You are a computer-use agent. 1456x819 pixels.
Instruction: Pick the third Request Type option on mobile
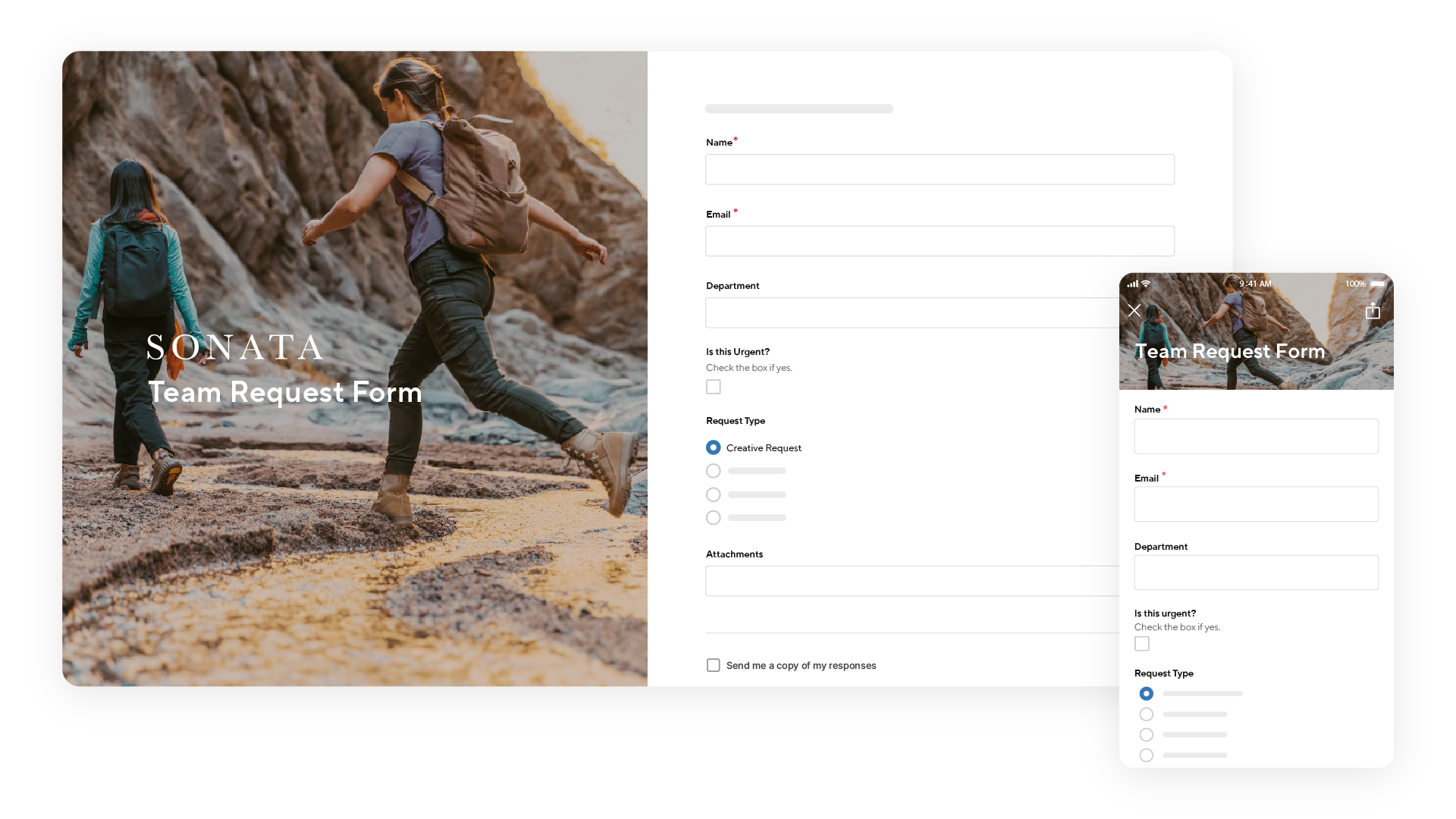1147,734
